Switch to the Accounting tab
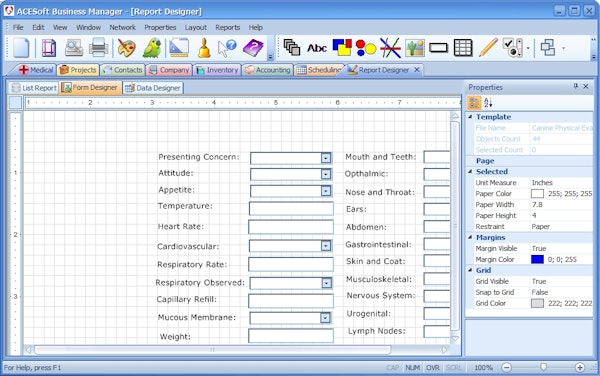Screen dimensions: 600x376 tap(267, 70)
